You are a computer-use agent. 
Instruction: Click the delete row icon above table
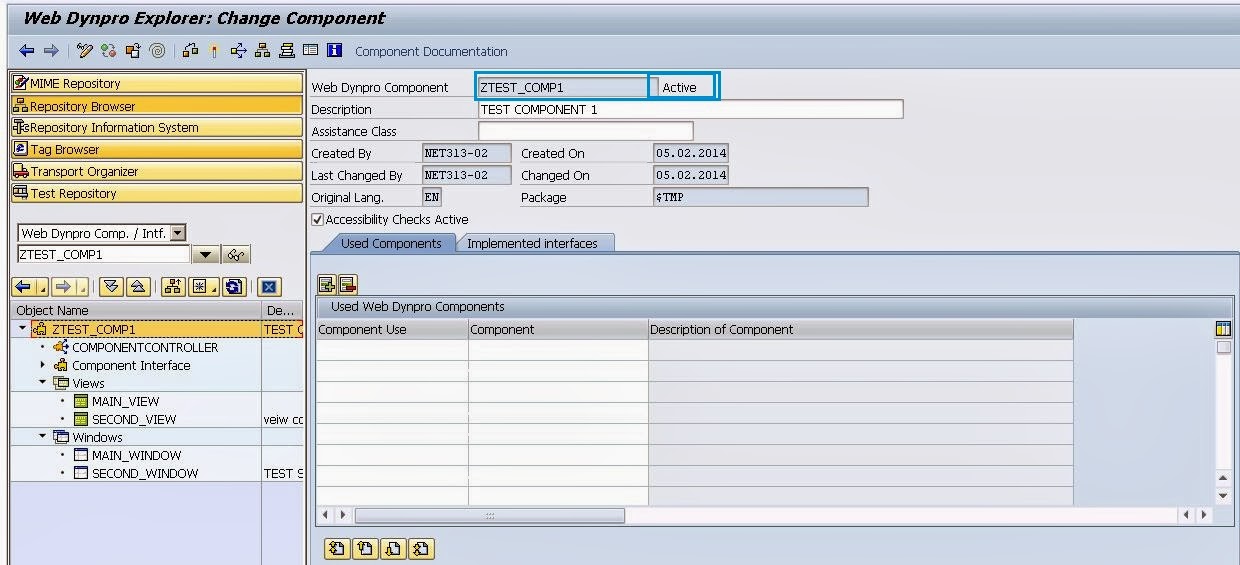tap(347, 284)
